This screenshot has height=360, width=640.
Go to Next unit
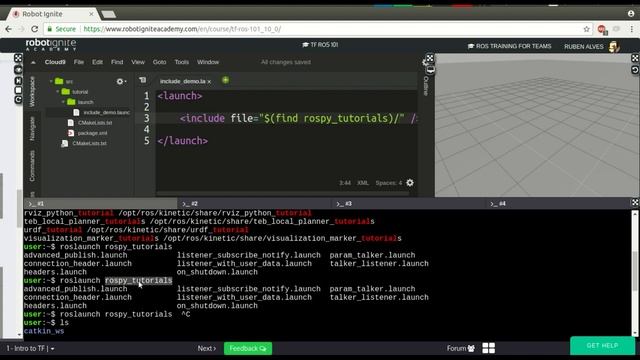tap(207, 348)
